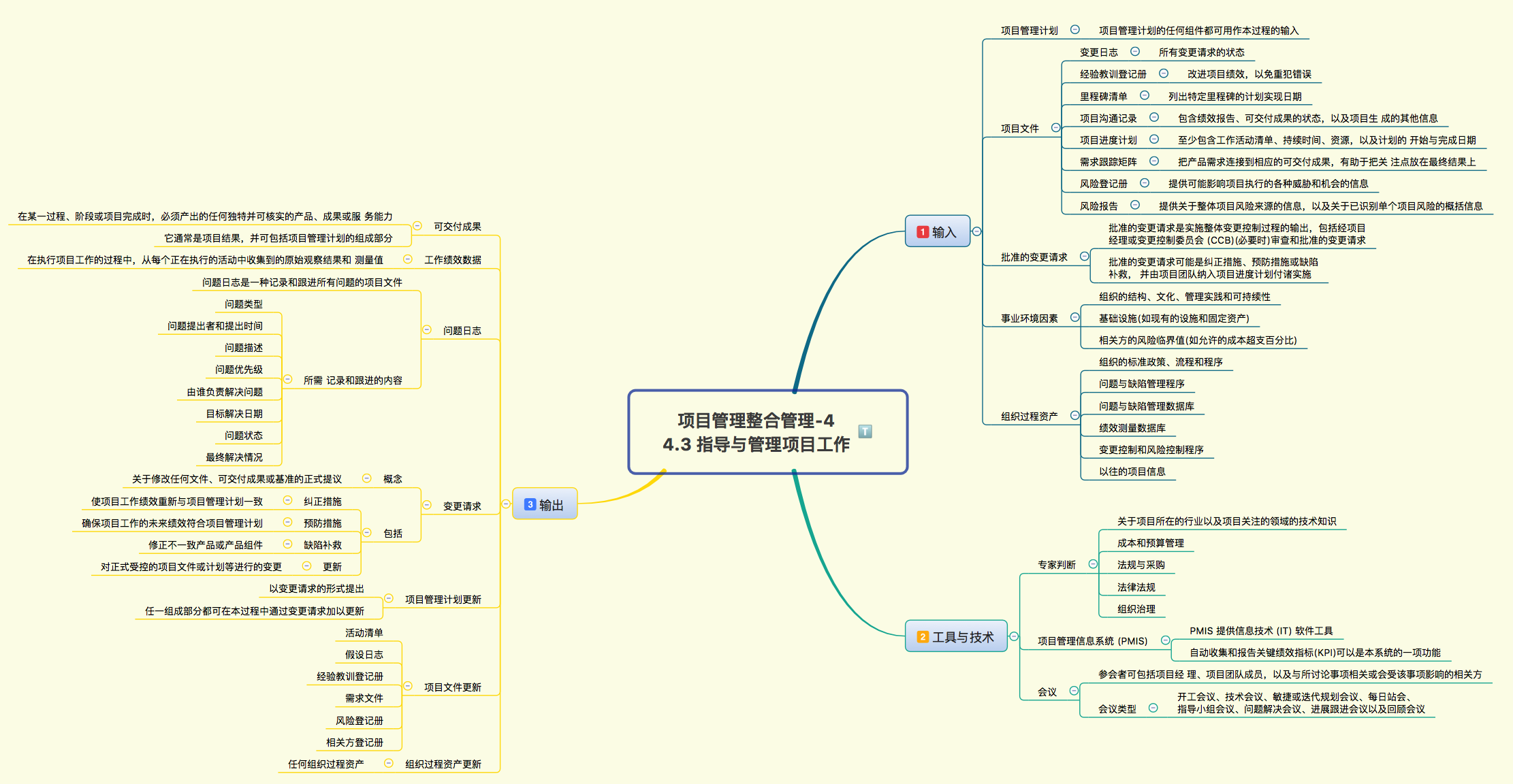Select the 工具与技术 main topic
The height and width of the screenshot is (784, 1513).
pyautogui.click(x=963, y=637)
